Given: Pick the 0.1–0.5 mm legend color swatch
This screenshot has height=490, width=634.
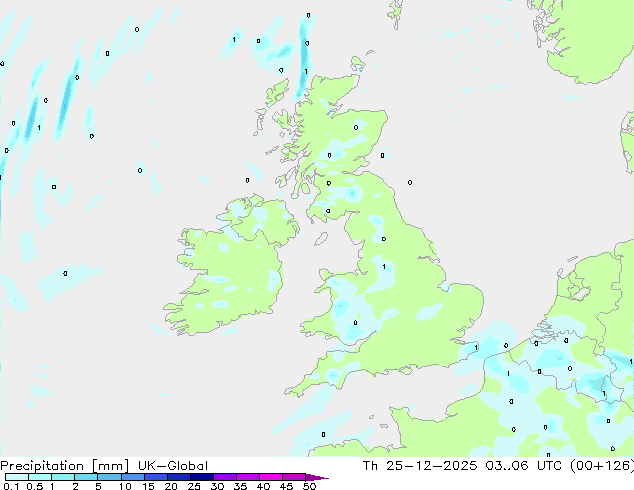Looking at the screenshot, I should (17, 477).
